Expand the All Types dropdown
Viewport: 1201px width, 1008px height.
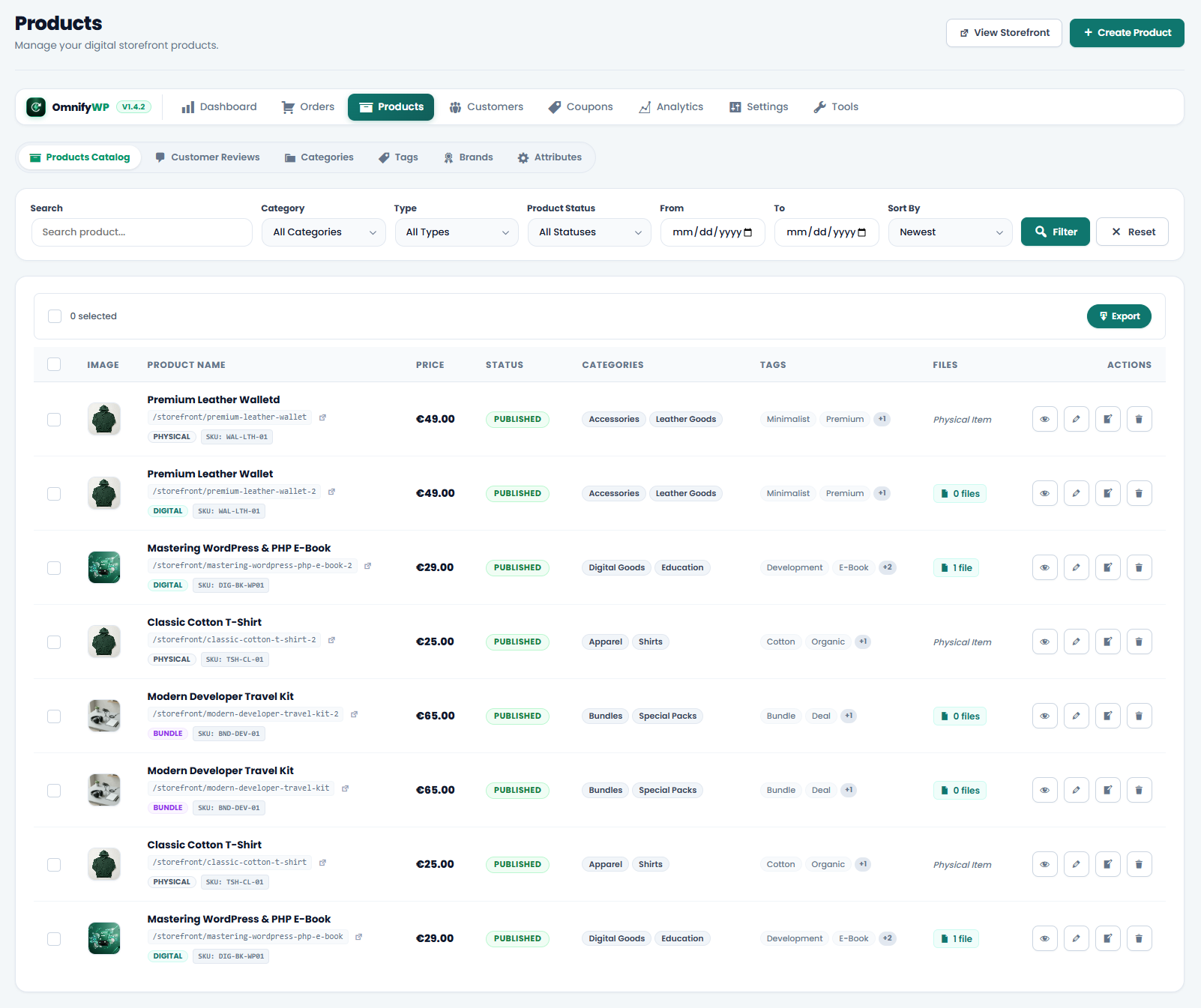coord(457,232)
